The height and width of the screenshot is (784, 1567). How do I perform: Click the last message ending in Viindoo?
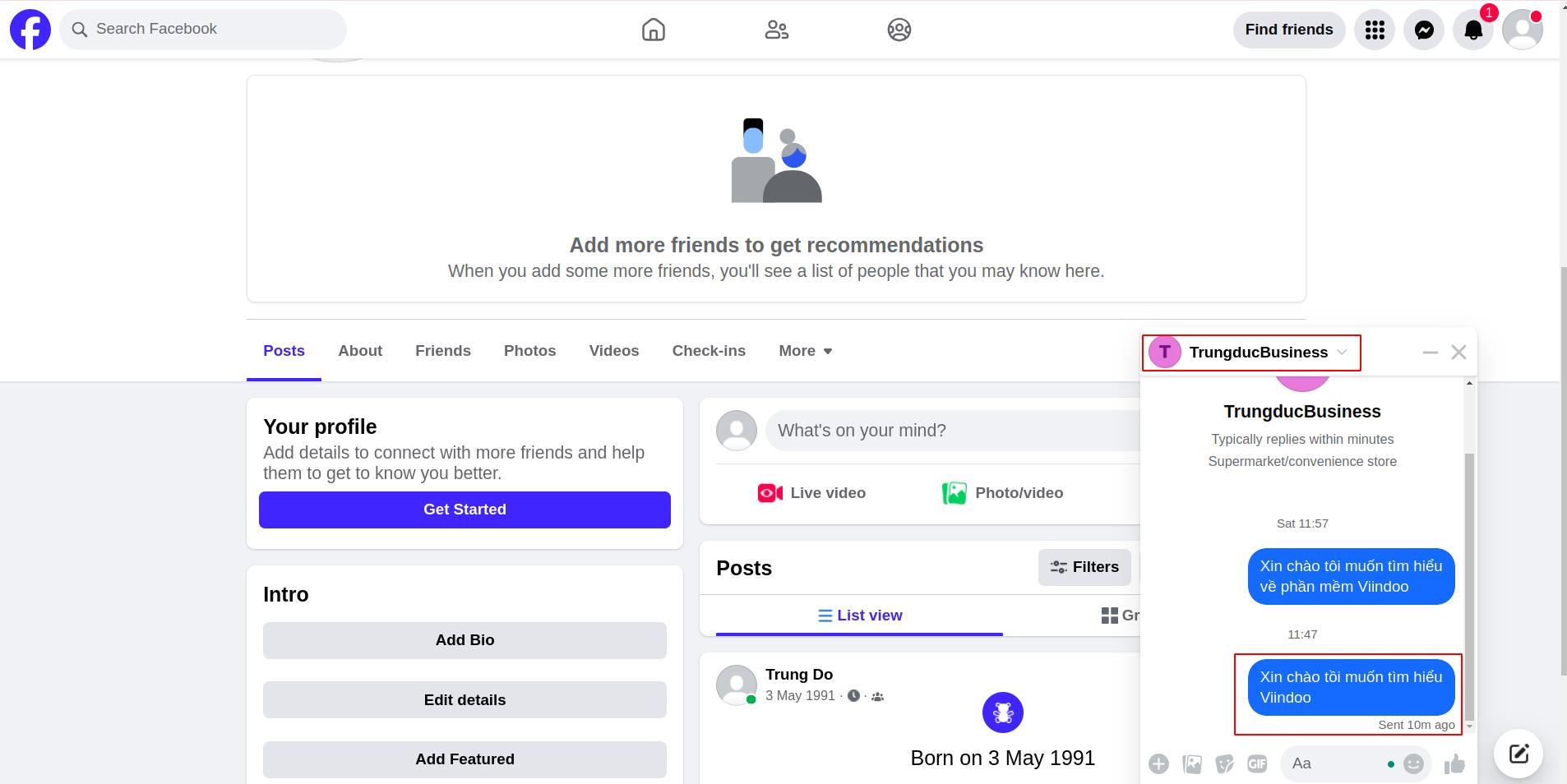tap(1352, 688)
